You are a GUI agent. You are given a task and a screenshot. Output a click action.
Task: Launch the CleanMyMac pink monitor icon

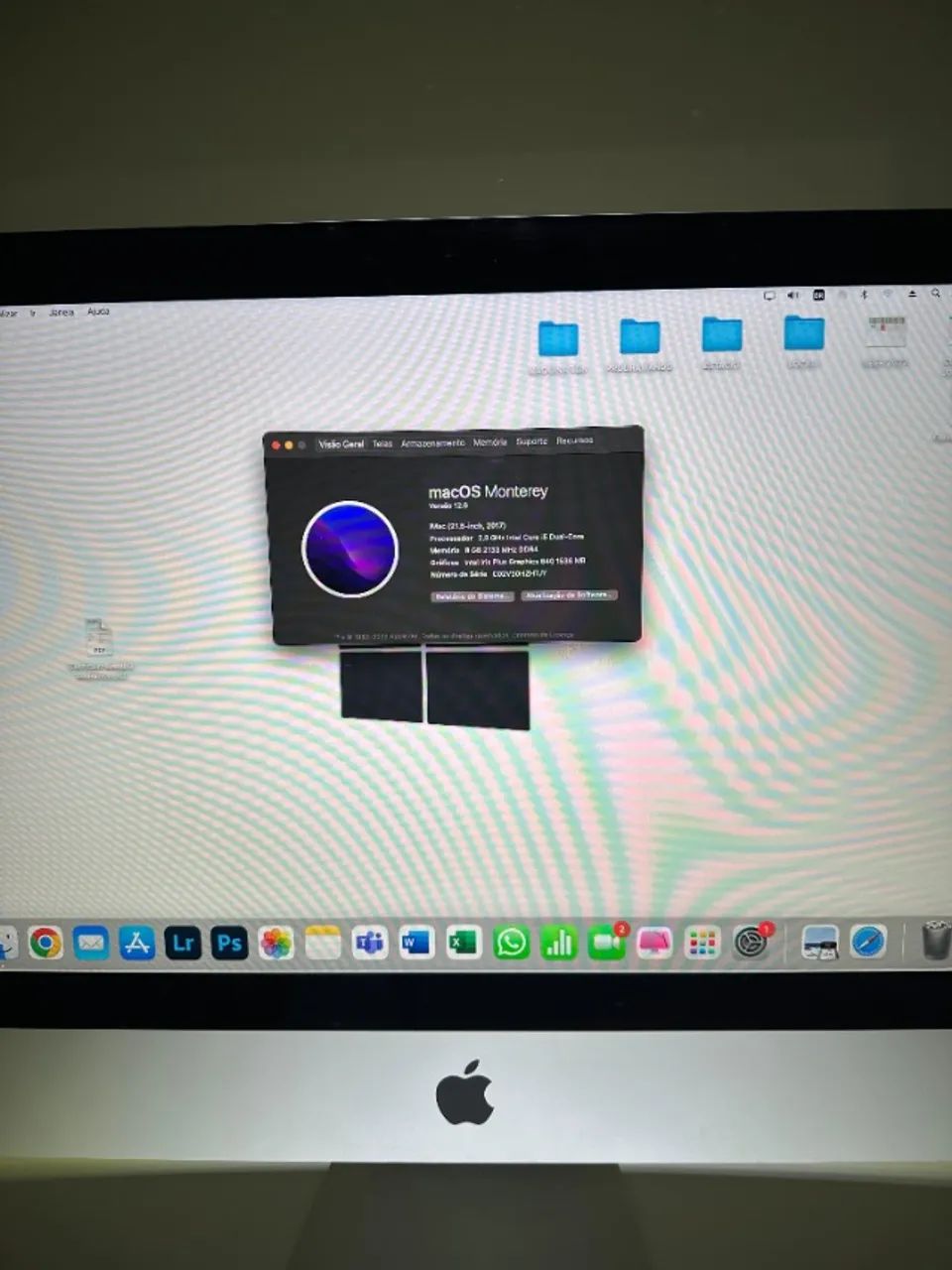[654, 943]
